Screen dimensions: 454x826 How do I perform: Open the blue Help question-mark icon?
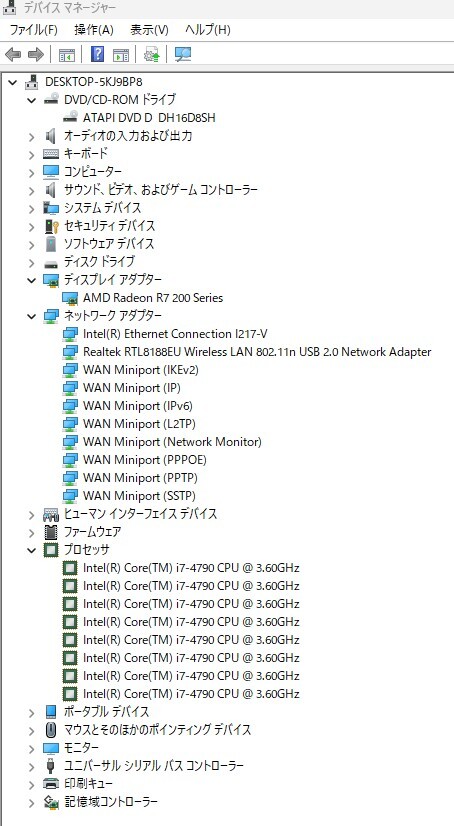point(97,54)
